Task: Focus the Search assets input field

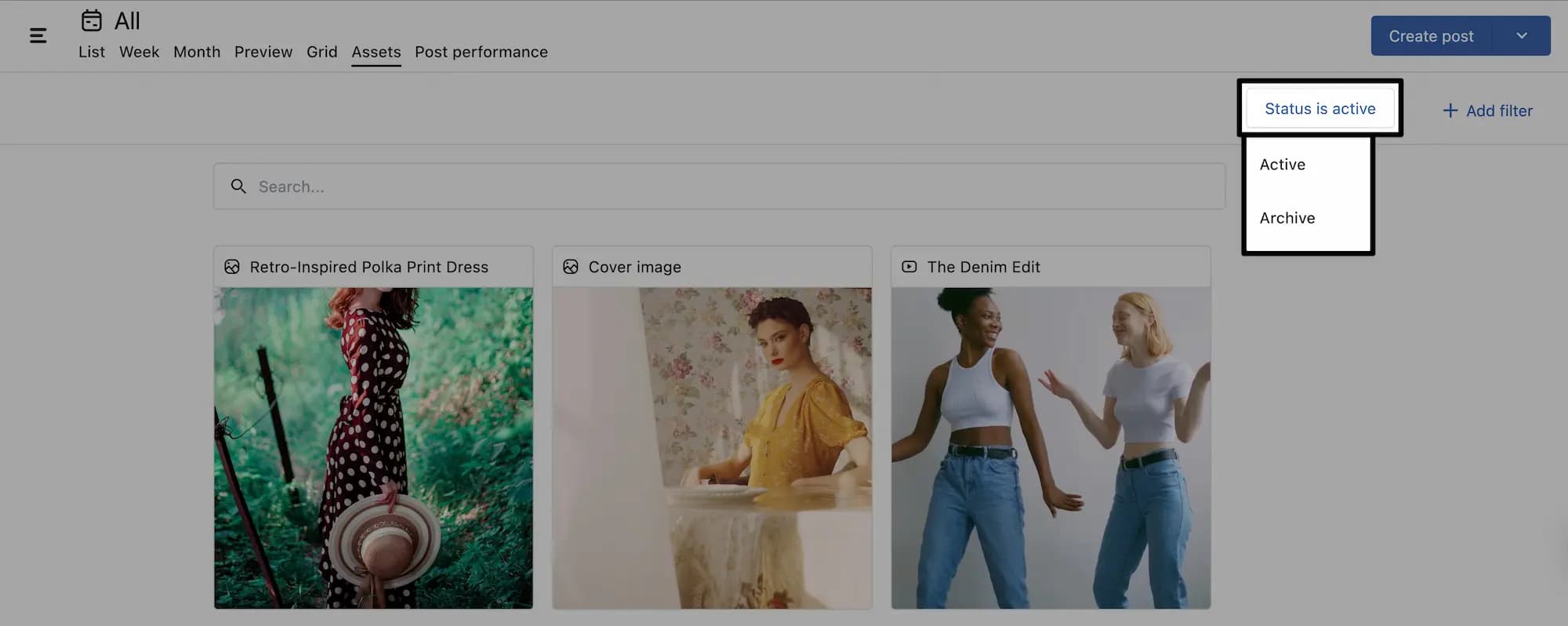Action: coord(729,187)
